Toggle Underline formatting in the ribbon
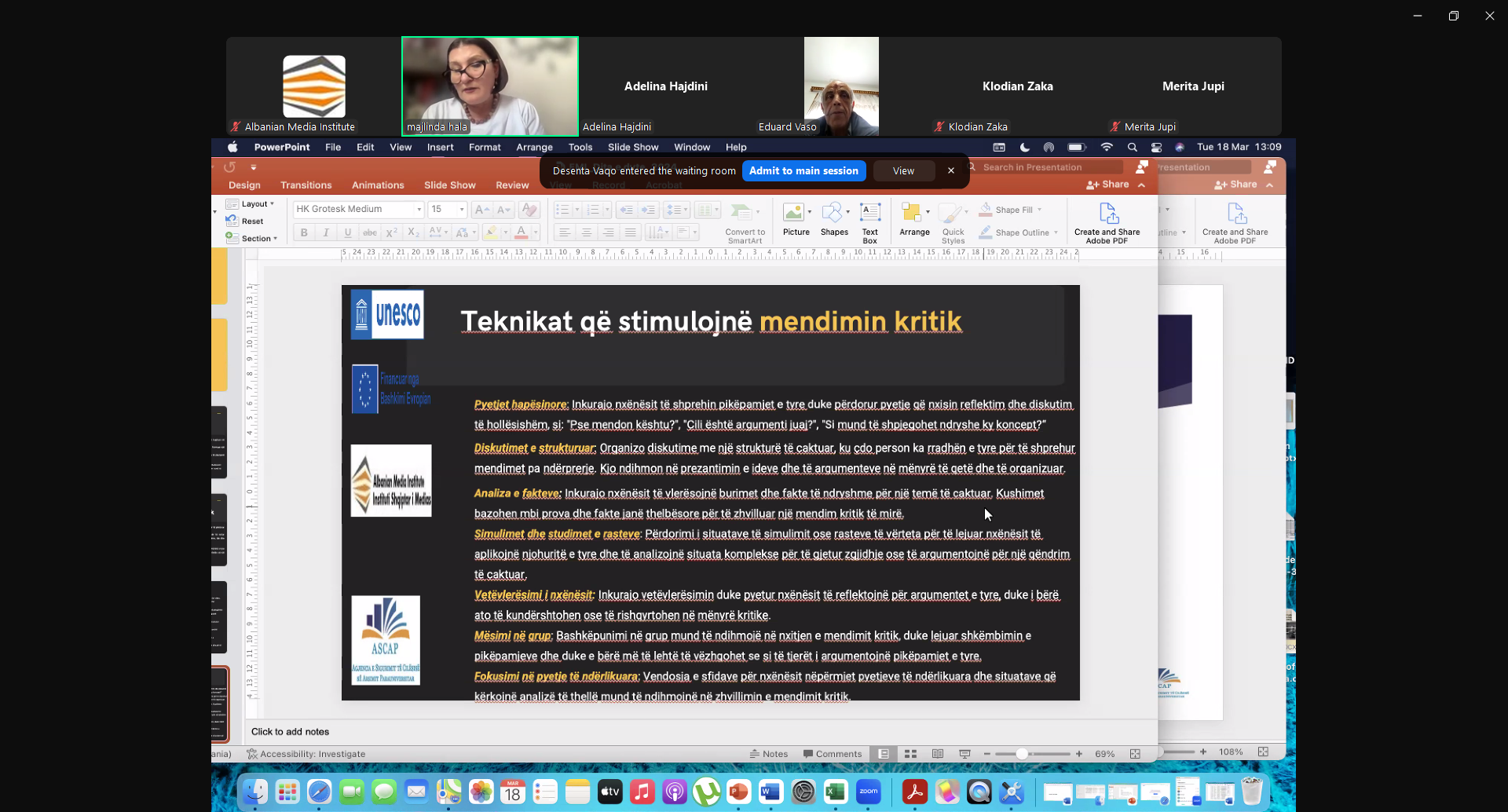Screen dimensions: 1508x812 coord(348,232)
